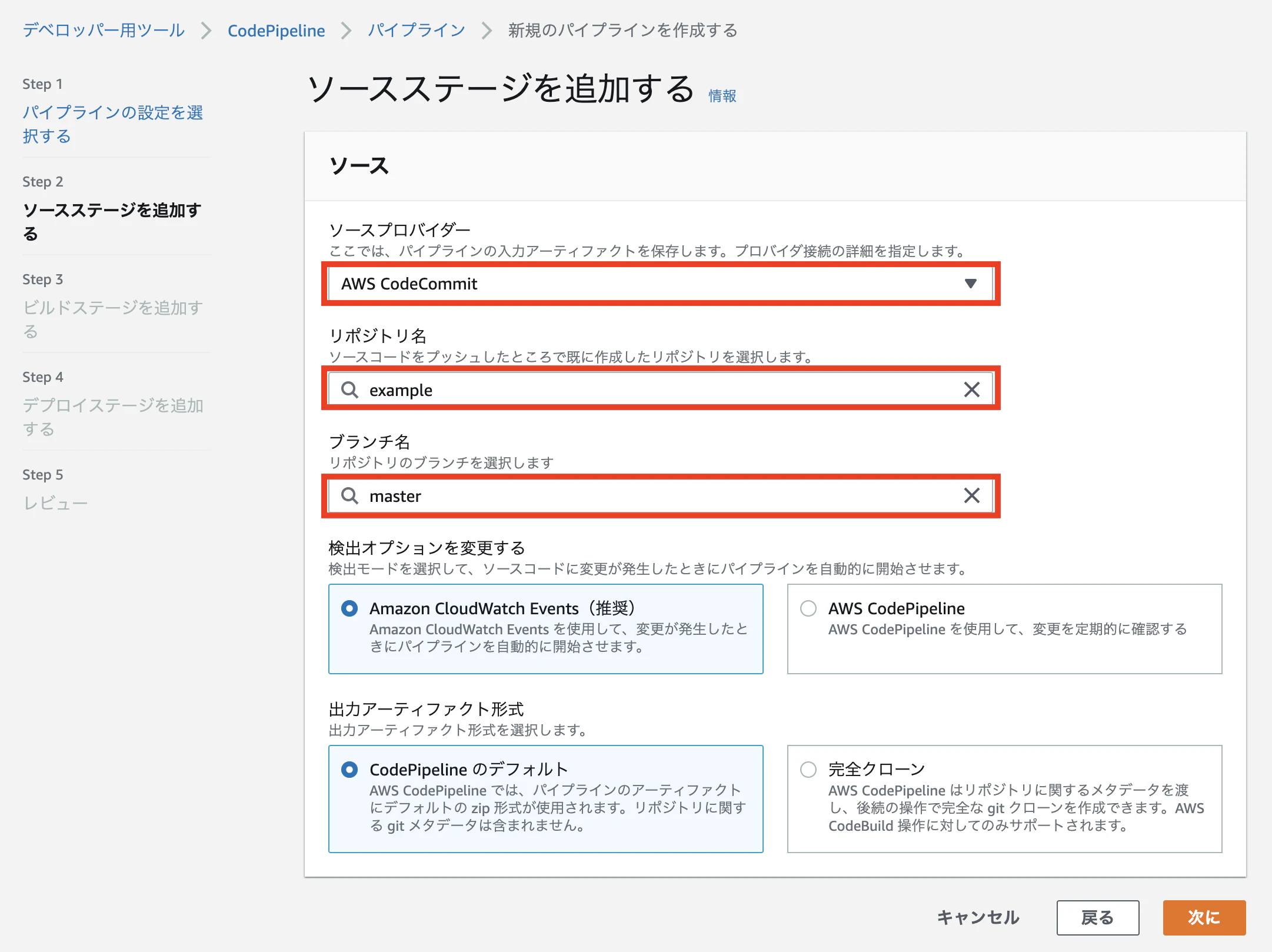Select CodePipeline のデフォルト artifact format

point(349,770)
